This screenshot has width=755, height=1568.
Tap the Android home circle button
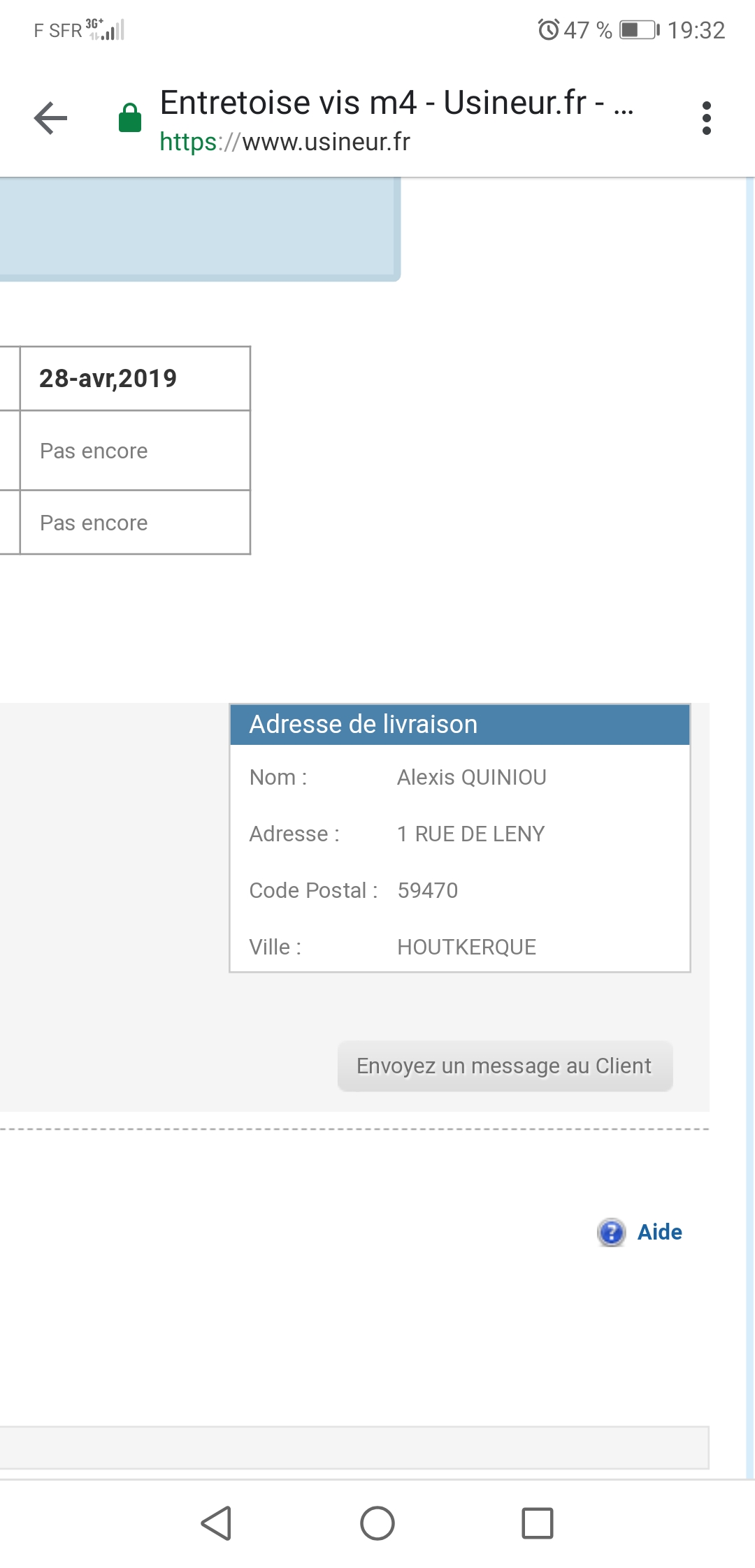[x=377, y=1523]
